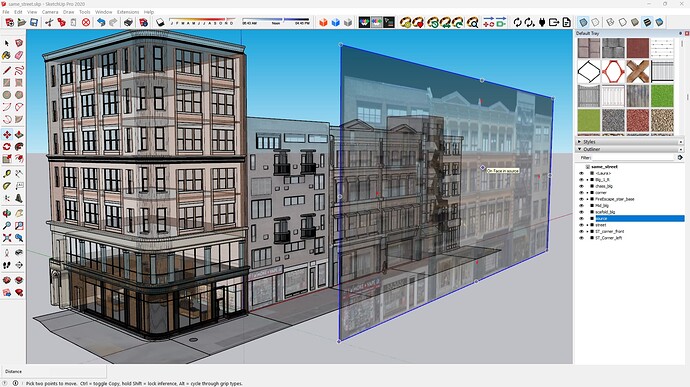Select the arrow Select tool
Viewport: 690px width, 387px height.
pyautogui.click(x=7, y=43)
